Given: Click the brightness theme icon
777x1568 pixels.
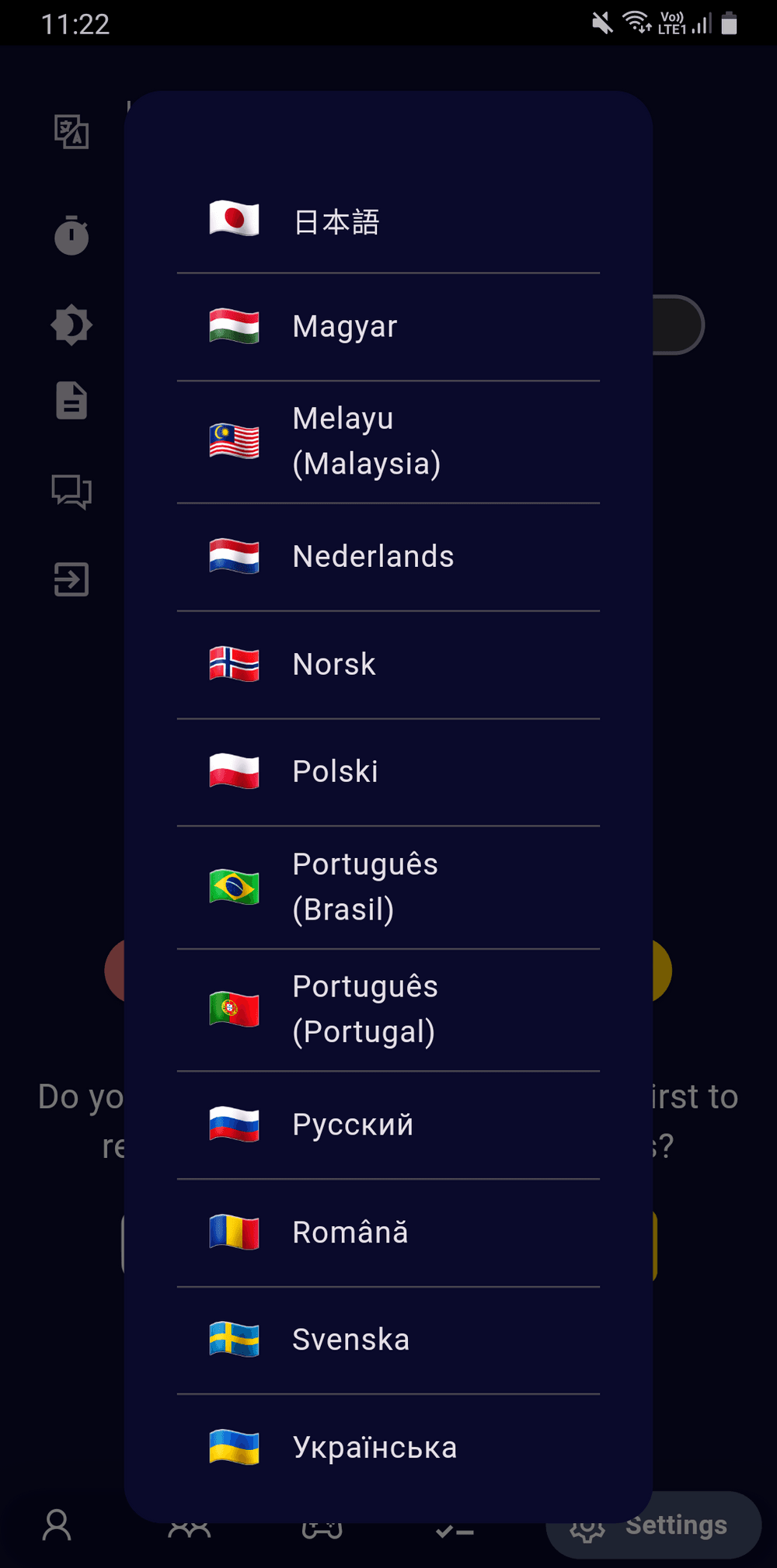Looking at the screenshot, I should click(x=71, y=325).
